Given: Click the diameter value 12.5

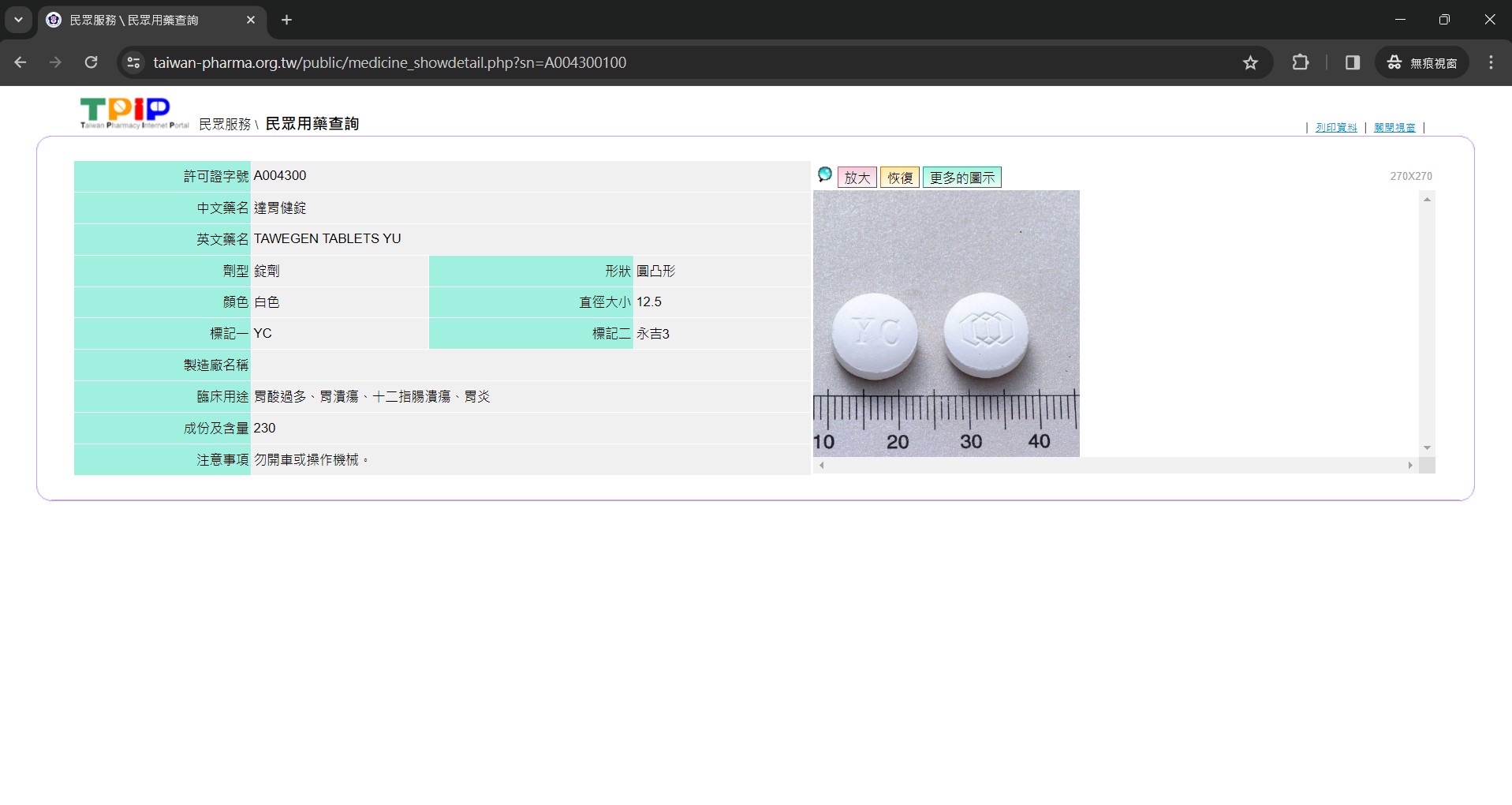Looking at the screenshot, I should (x=649, y=301).
